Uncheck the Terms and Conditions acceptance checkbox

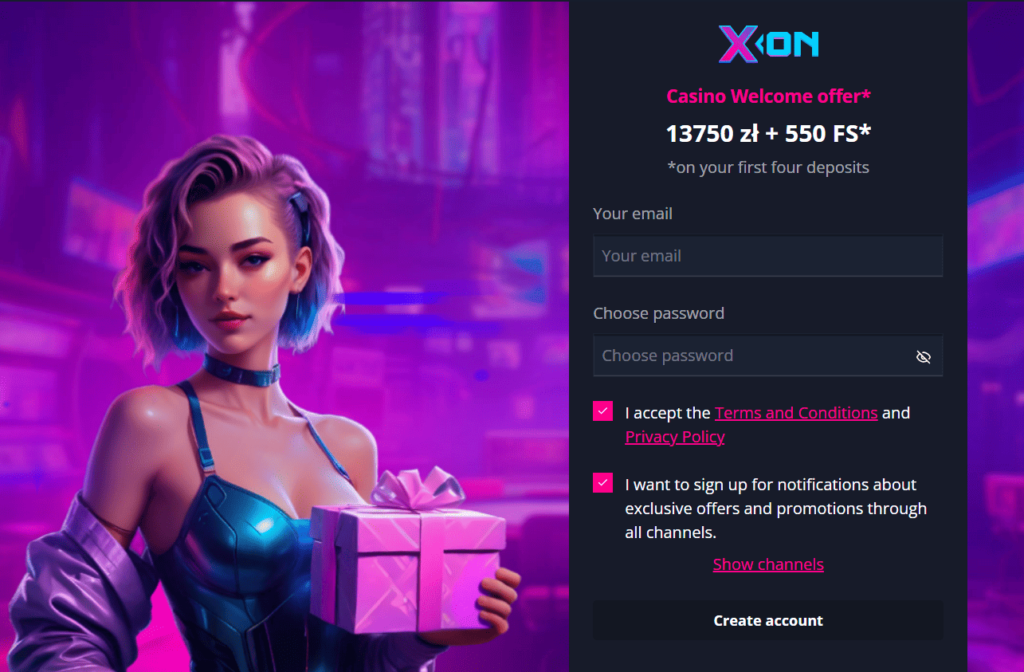click(x=602, y=411)
